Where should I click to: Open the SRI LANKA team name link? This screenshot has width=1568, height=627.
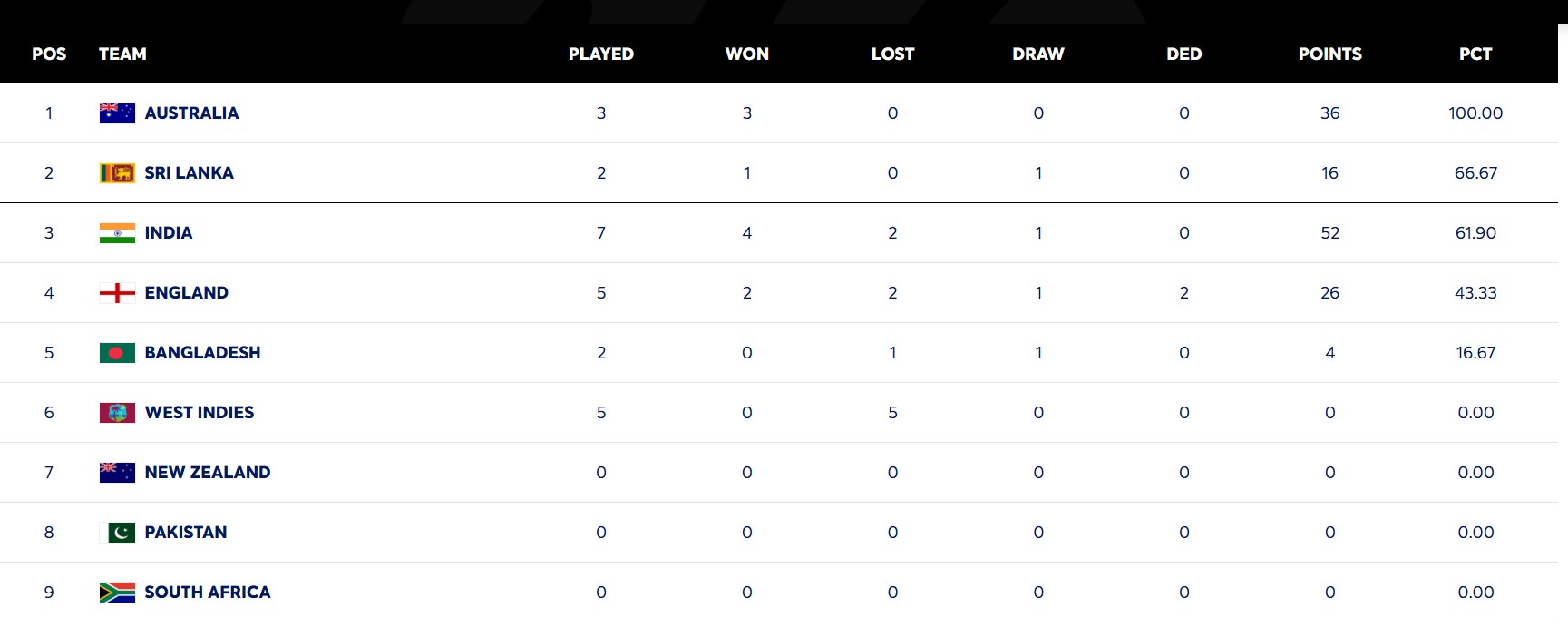click(189, 173)
